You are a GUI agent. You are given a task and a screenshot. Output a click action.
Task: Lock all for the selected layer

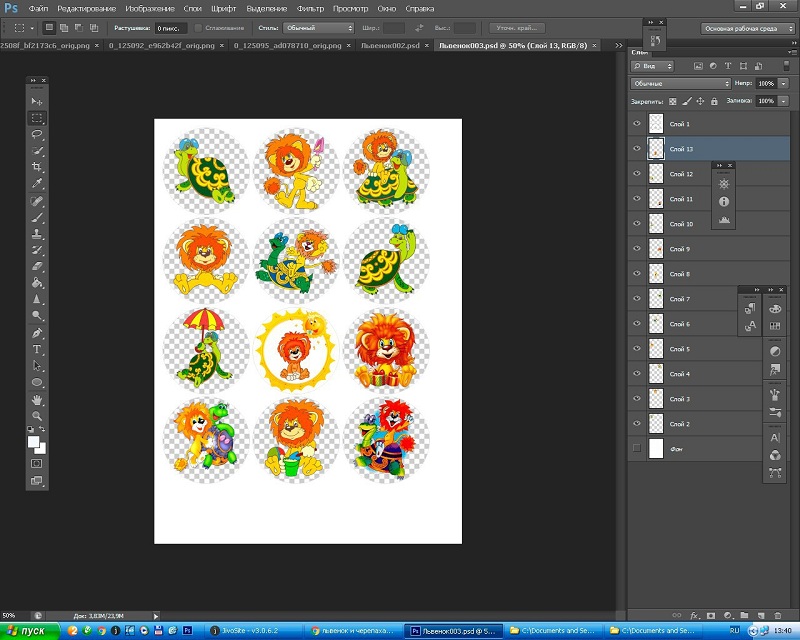coord(714,101)
